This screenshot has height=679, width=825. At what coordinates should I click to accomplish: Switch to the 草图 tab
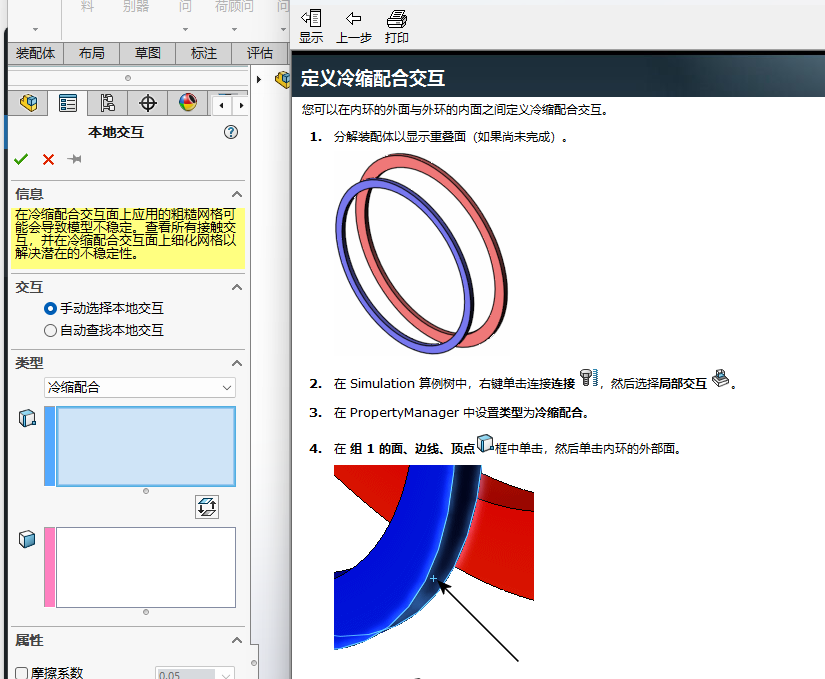(147, 54)
